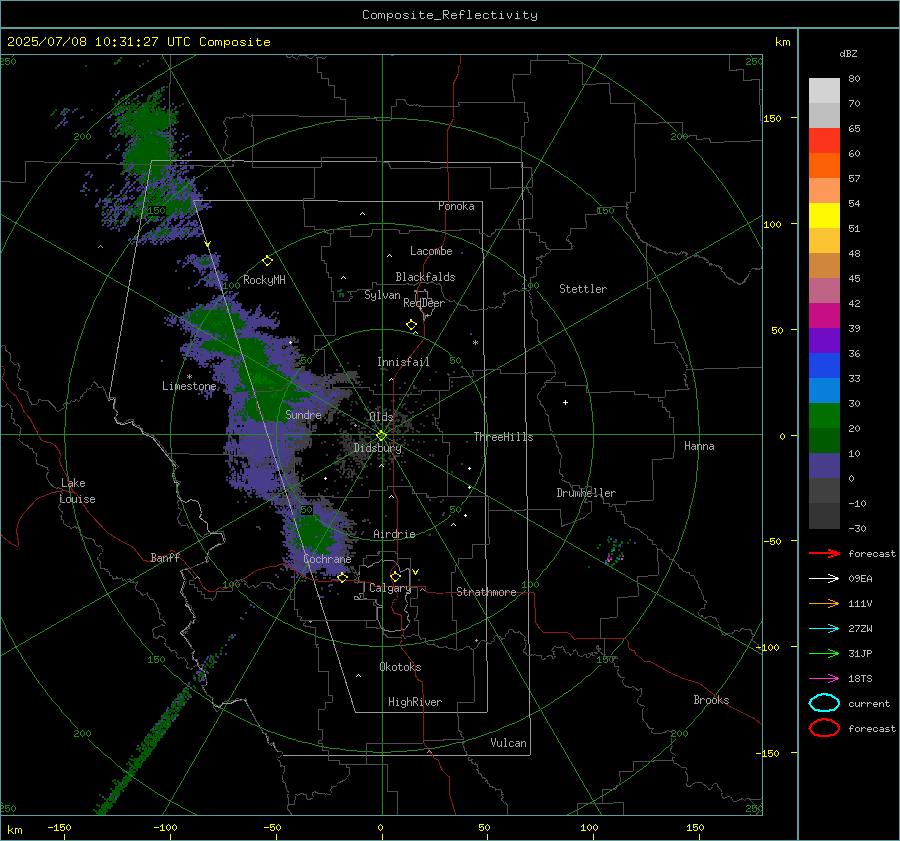Select the yellow 51–54 dBZ color swatch
The height and width of the screenshot is (841, 900).
(824, 216)
